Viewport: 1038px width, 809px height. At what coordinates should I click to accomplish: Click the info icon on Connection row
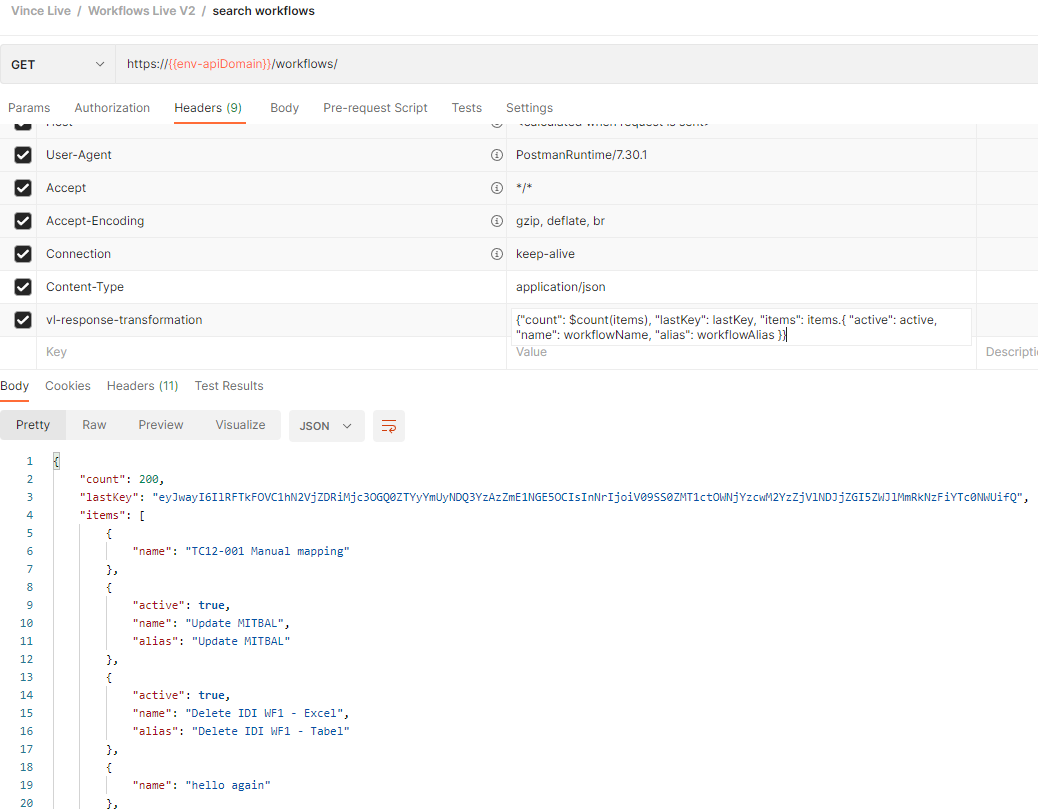(496, 254)
